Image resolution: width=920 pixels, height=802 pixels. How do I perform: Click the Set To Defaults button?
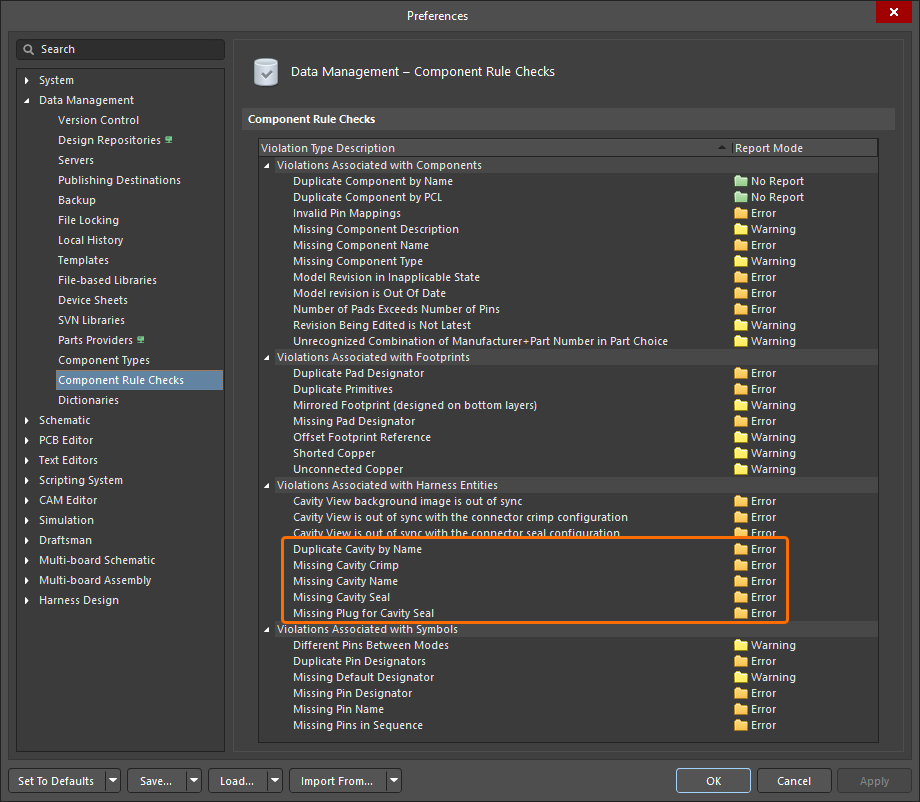[56, 781]
